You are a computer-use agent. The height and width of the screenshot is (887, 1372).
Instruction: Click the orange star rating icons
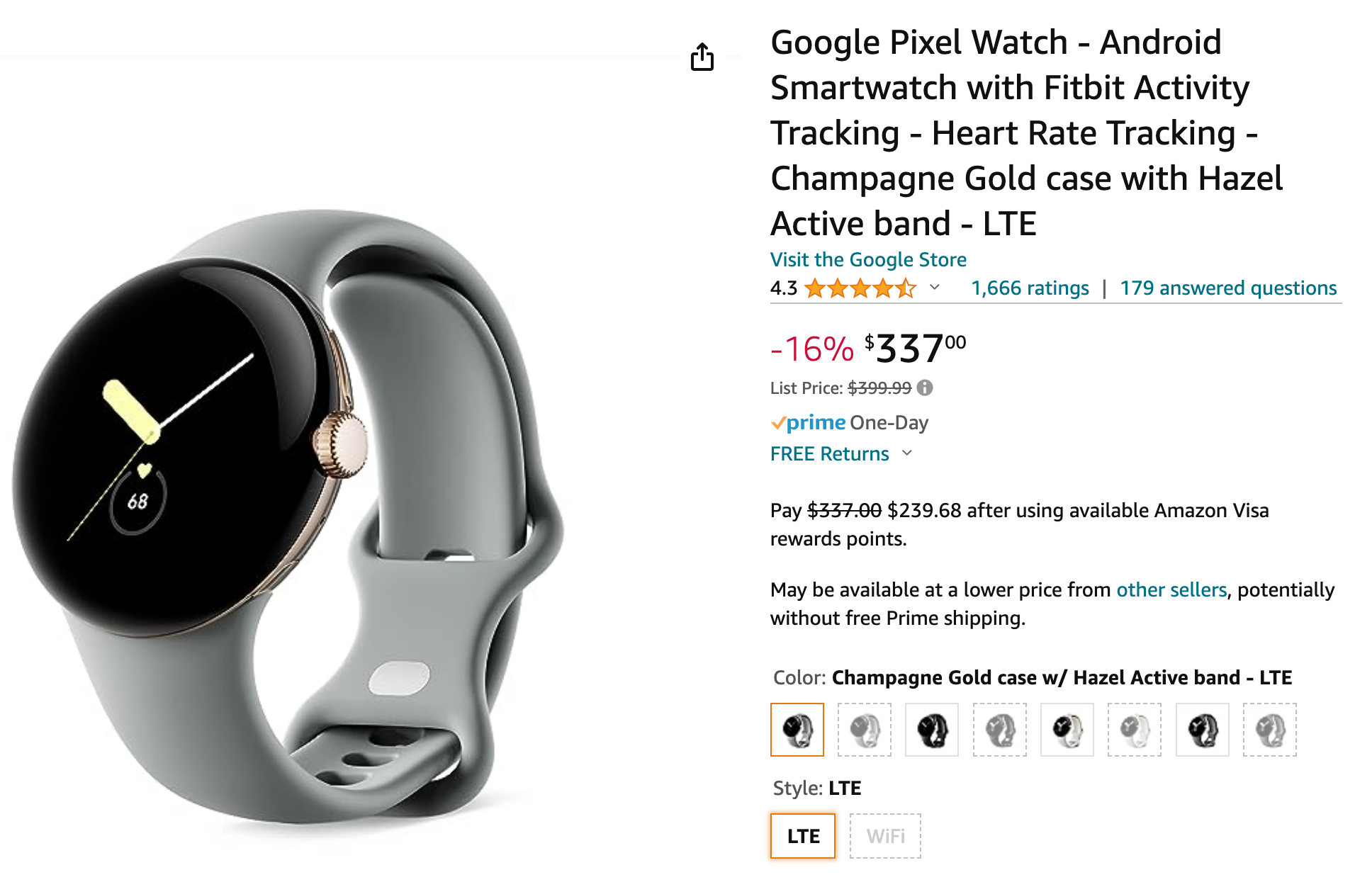860,288
